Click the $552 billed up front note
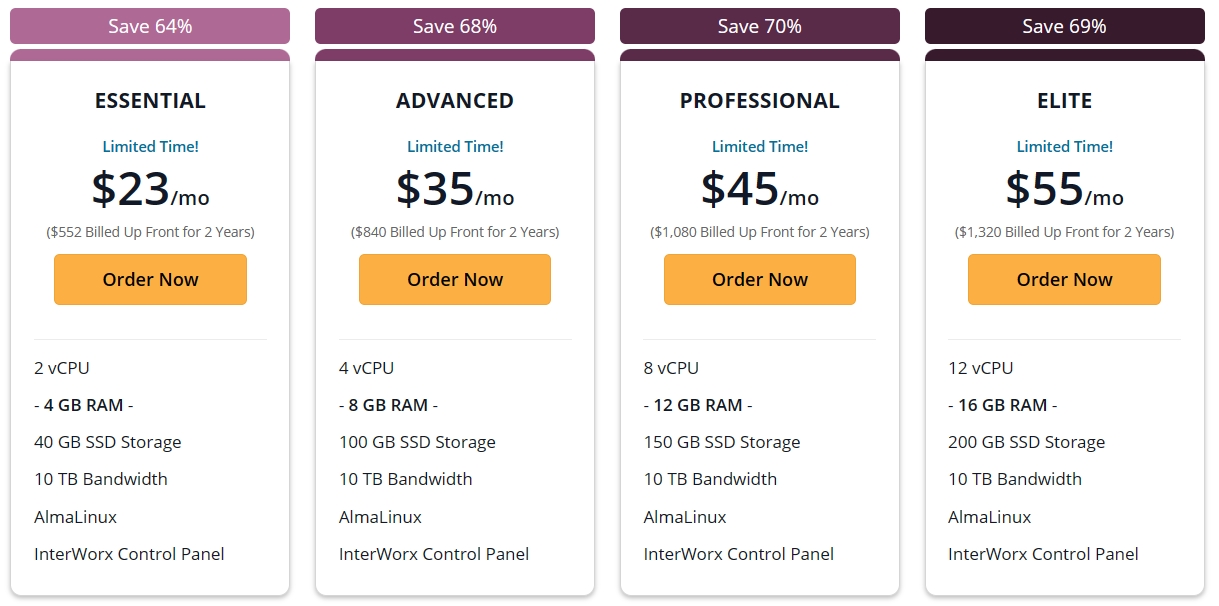The height and width of the screenshot is (606, 1219). coord(150,232)
